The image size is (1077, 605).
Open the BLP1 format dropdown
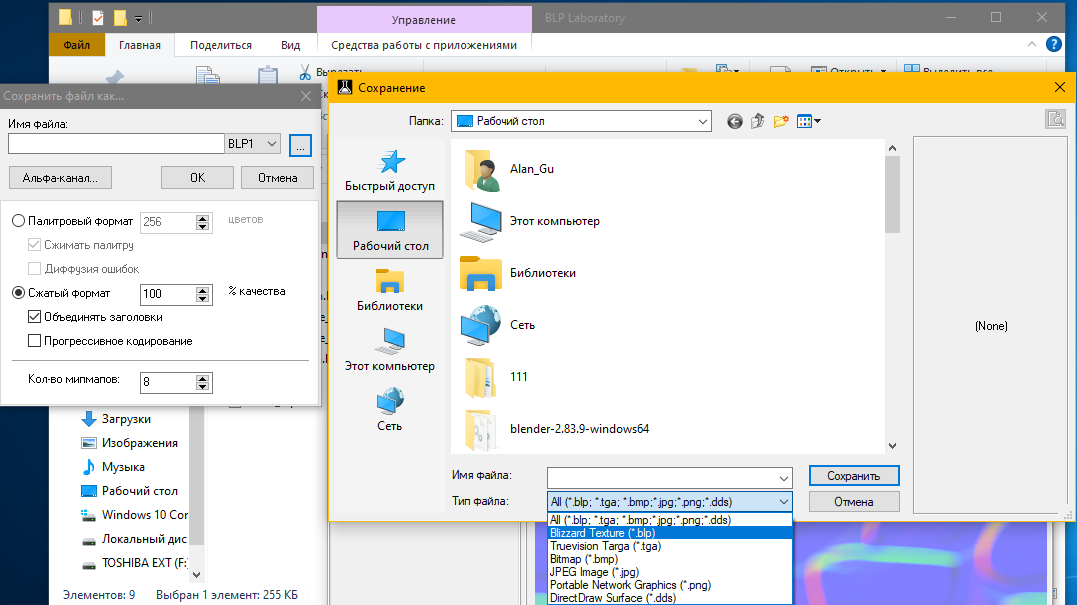click(x=272, y=144)
